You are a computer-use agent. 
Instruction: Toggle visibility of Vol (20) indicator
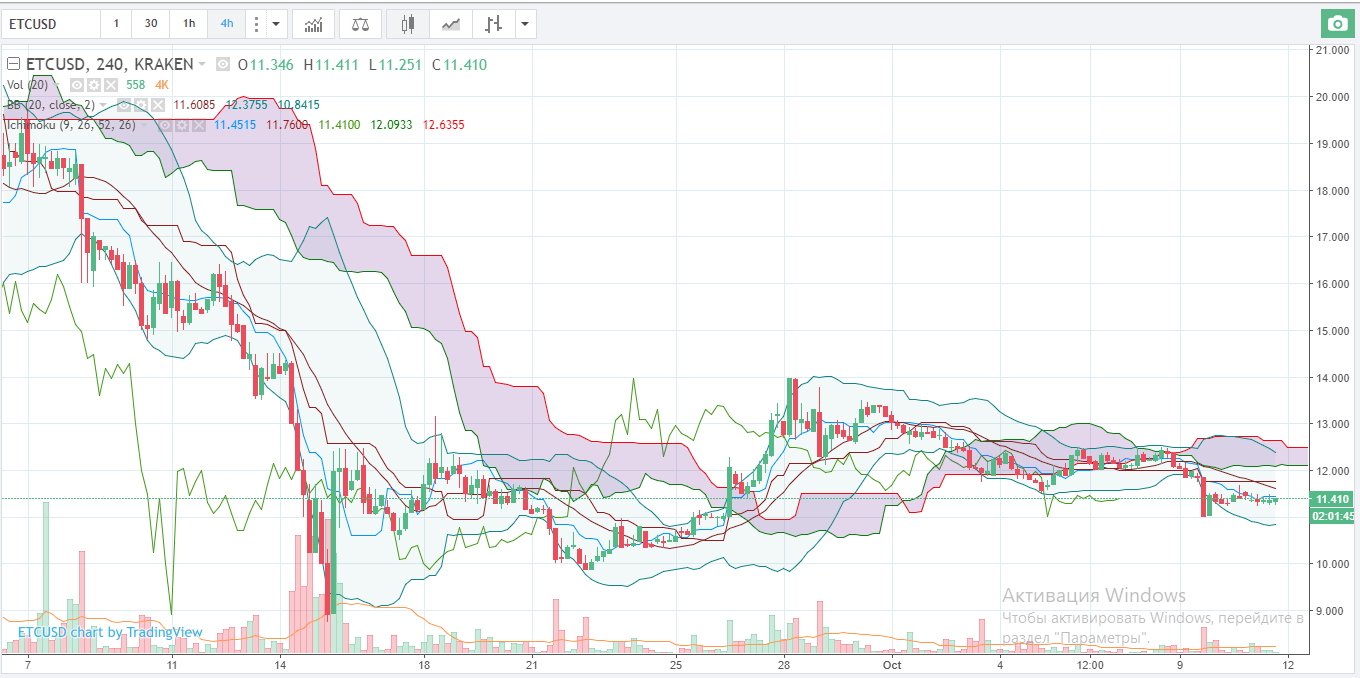coord(76,85)
